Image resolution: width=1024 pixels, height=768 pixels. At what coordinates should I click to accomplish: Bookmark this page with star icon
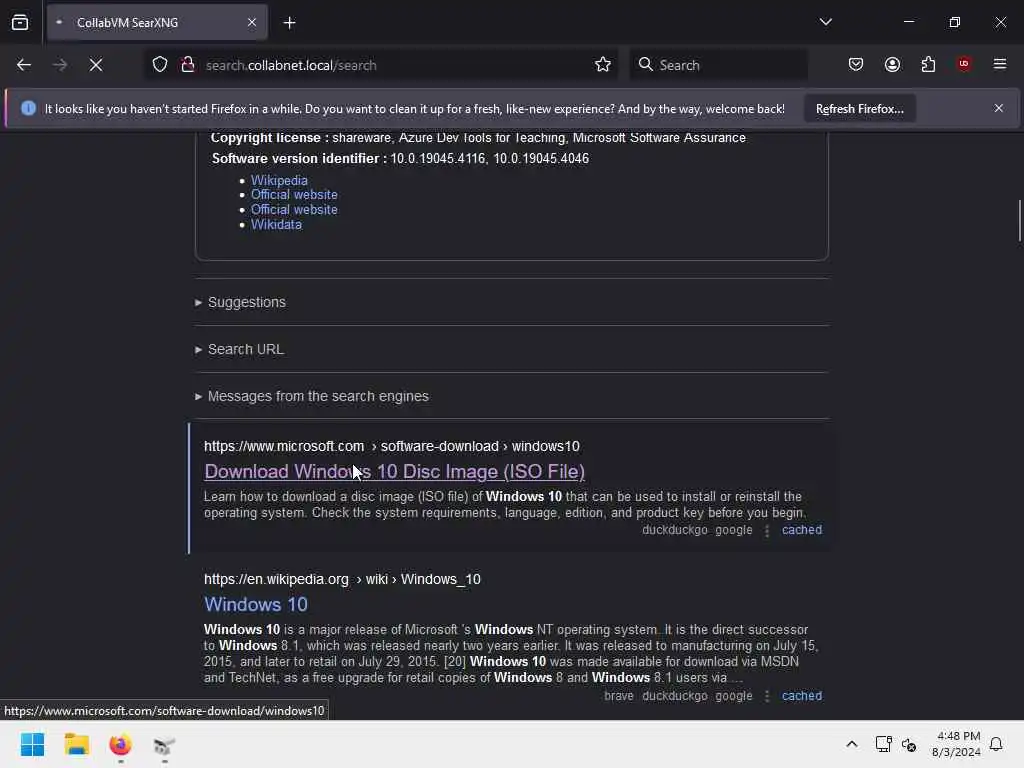603,65
